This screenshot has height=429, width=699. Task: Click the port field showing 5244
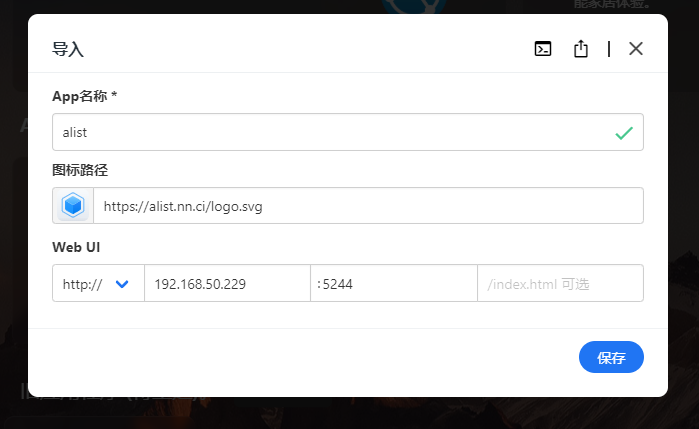[394, 283]
